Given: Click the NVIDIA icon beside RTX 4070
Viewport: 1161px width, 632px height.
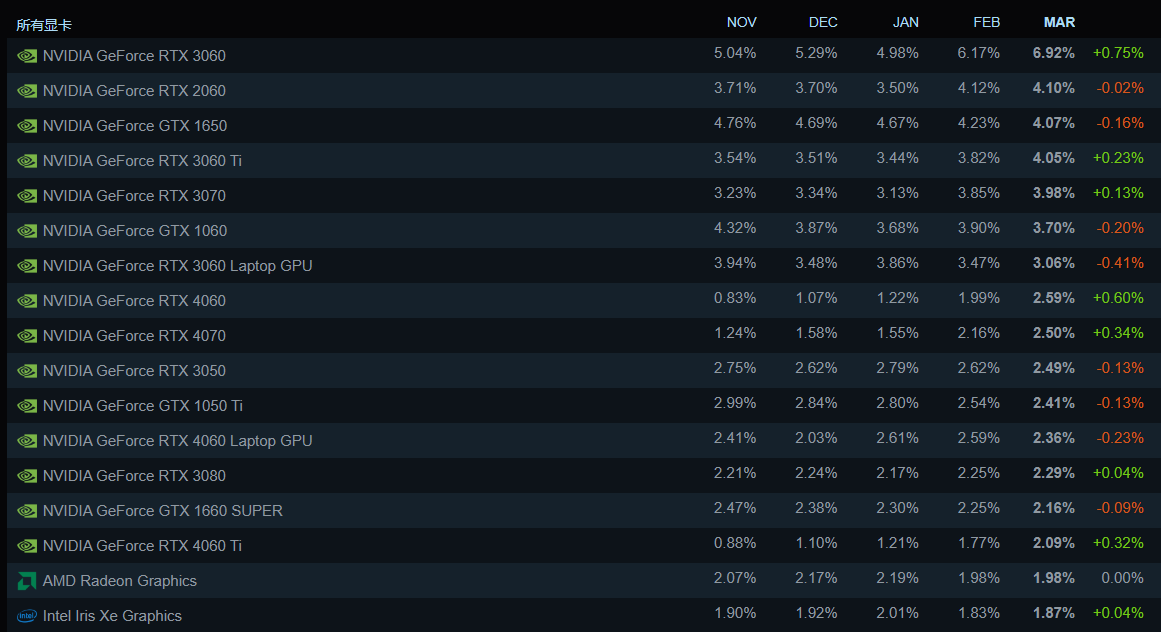Looking at the screenshot, I should 27,336.
